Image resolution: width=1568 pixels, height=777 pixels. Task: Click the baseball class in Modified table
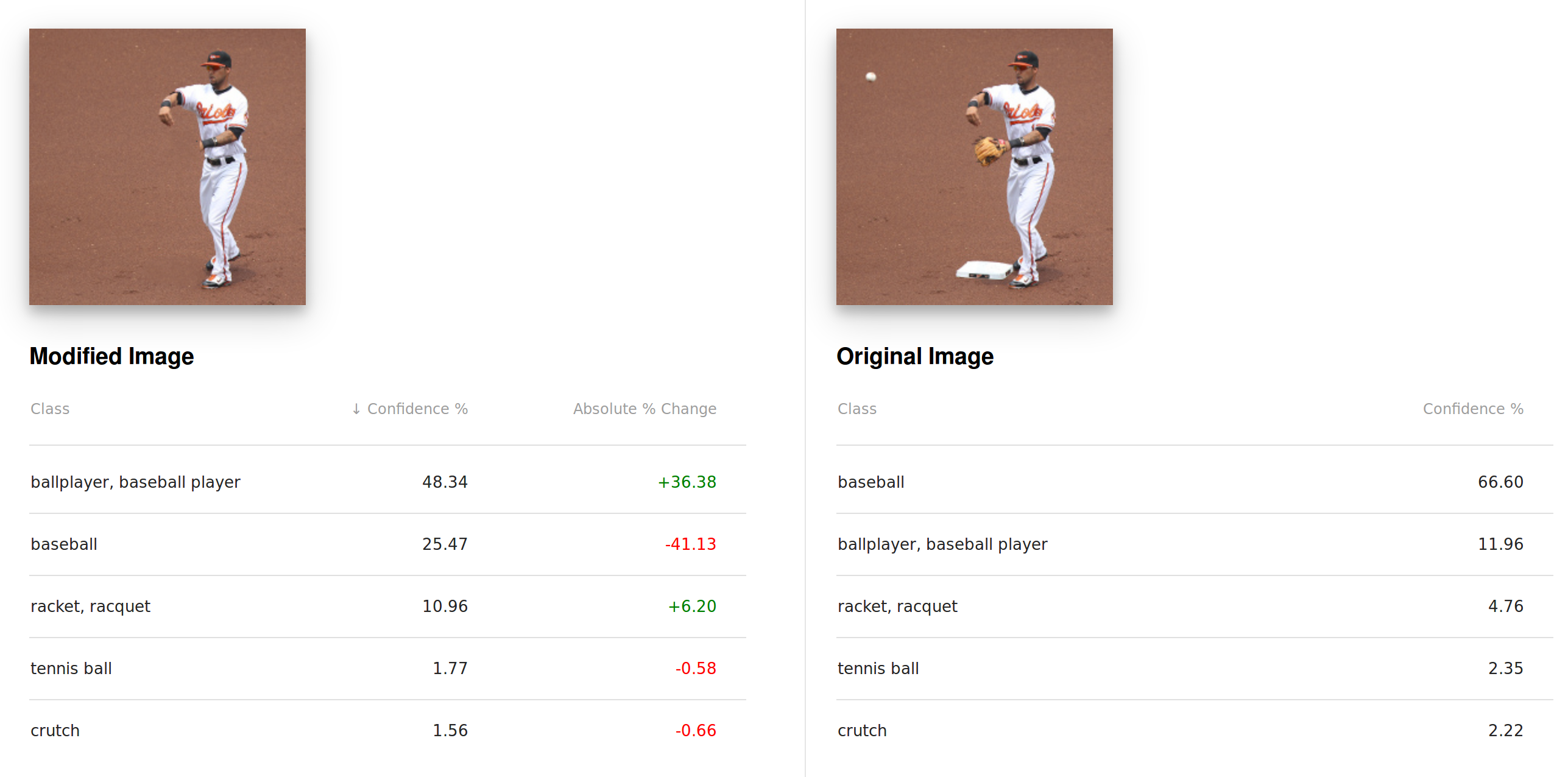tap(64, 544)
